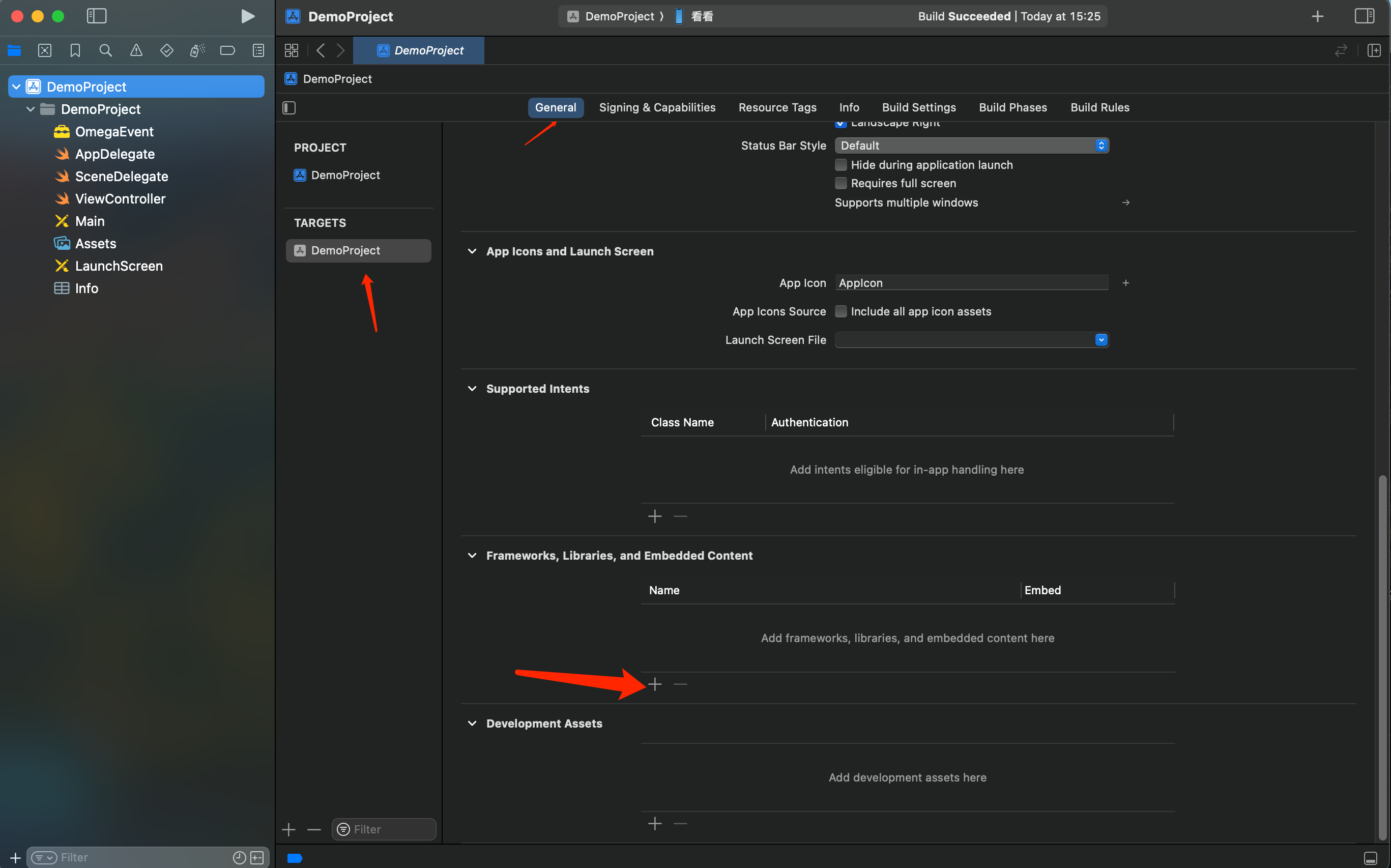Open the Status Bar Style dropdown
Viewport: 1391px width, 868px height.
[971, 146]
